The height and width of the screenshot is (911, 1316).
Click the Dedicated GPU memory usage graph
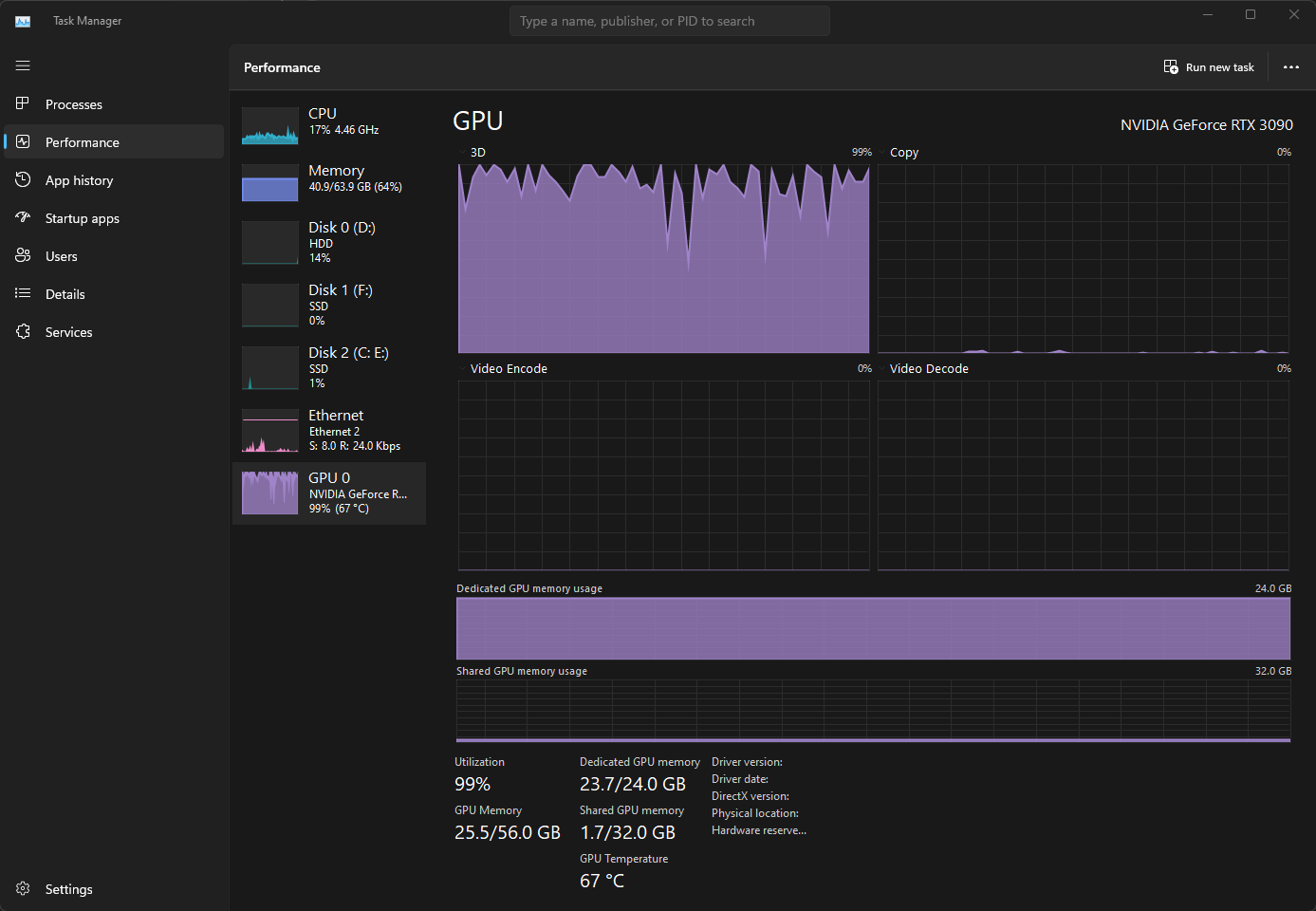pos(873,628)
